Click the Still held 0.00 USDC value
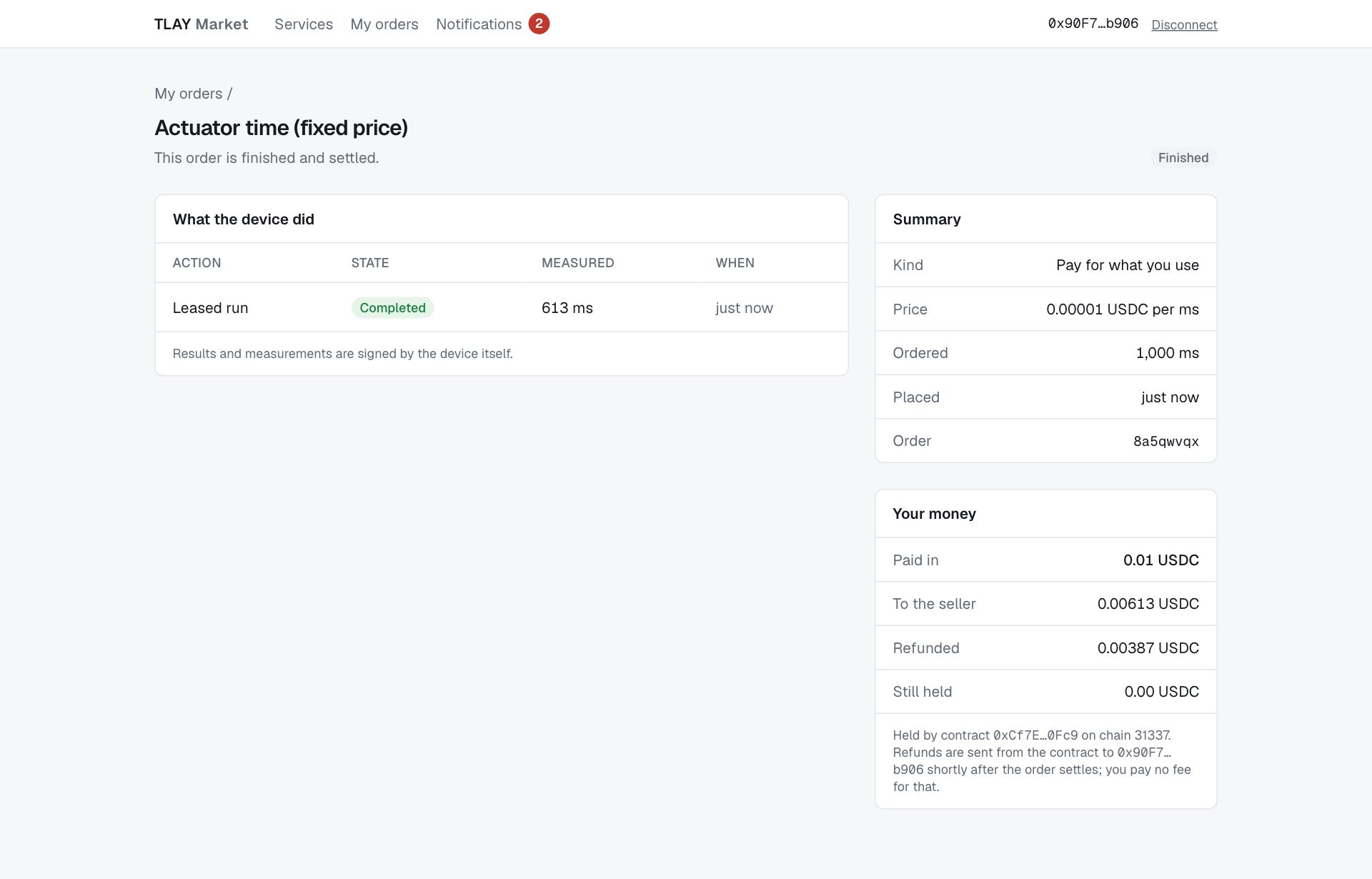Screen dimensions: 1372x879 pyautogui.click(x=1162, y=692)
